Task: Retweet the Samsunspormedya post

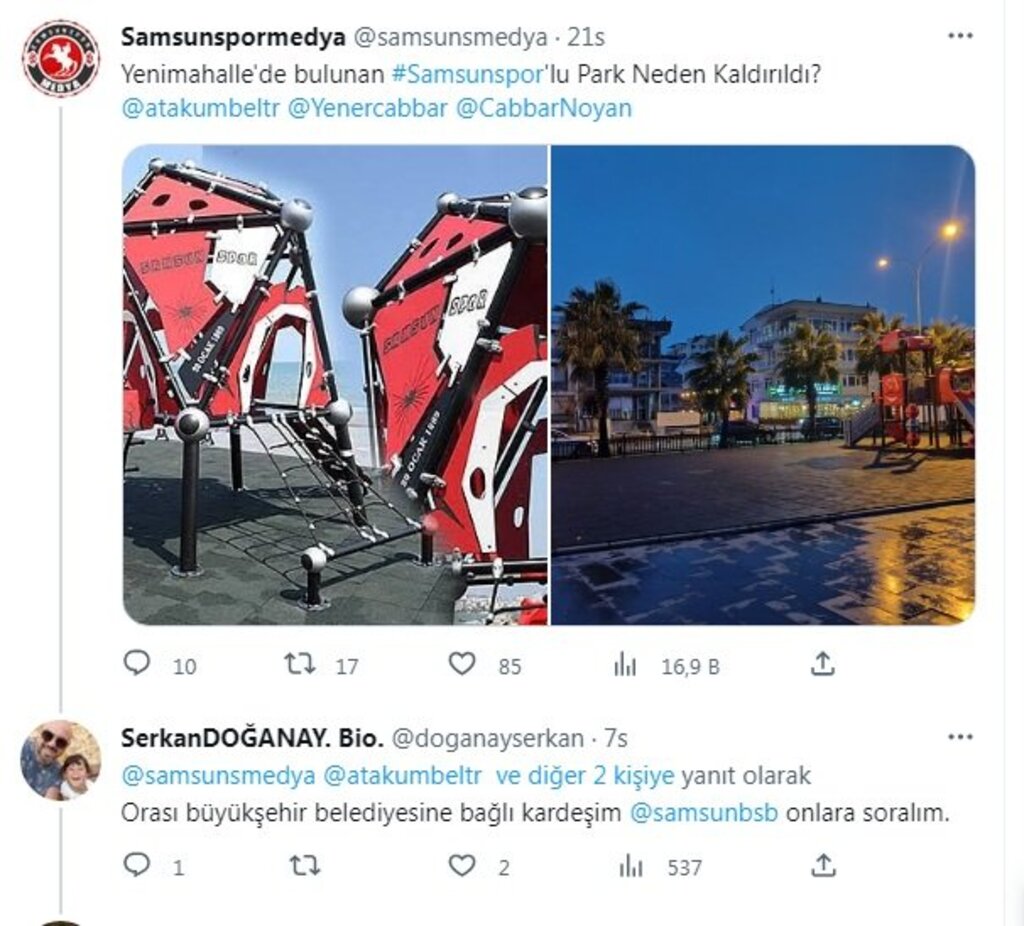Action: (300, 664)
